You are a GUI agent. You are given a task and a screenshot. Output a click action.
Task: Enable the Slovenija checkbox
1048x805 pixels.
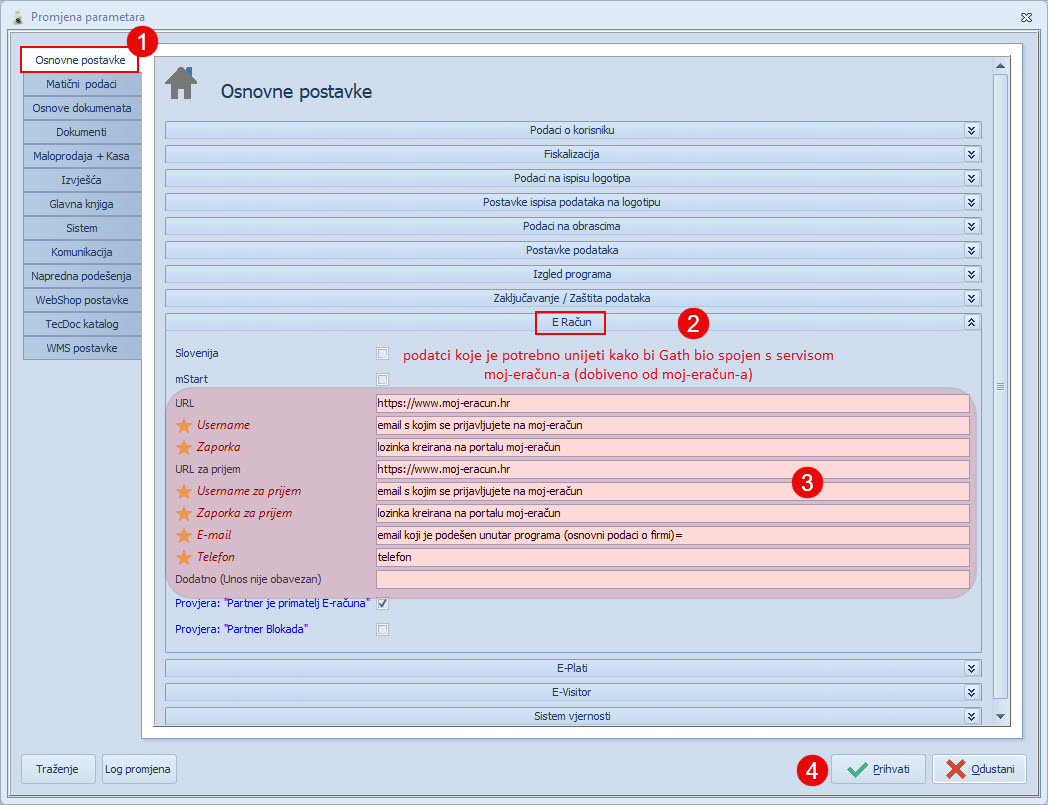coord(382,354)
